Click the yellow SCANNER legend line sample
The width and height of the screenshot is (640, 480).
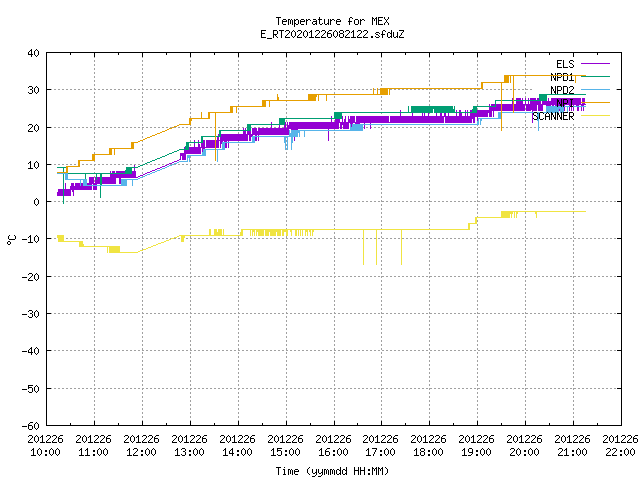click(596, 116)
